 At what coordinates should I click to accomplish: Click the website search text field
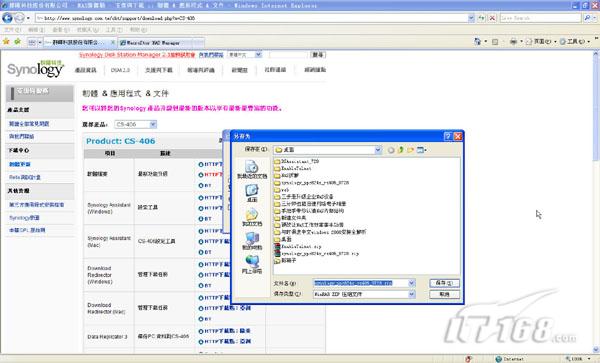pyautogui.click(x=288, y=55)
